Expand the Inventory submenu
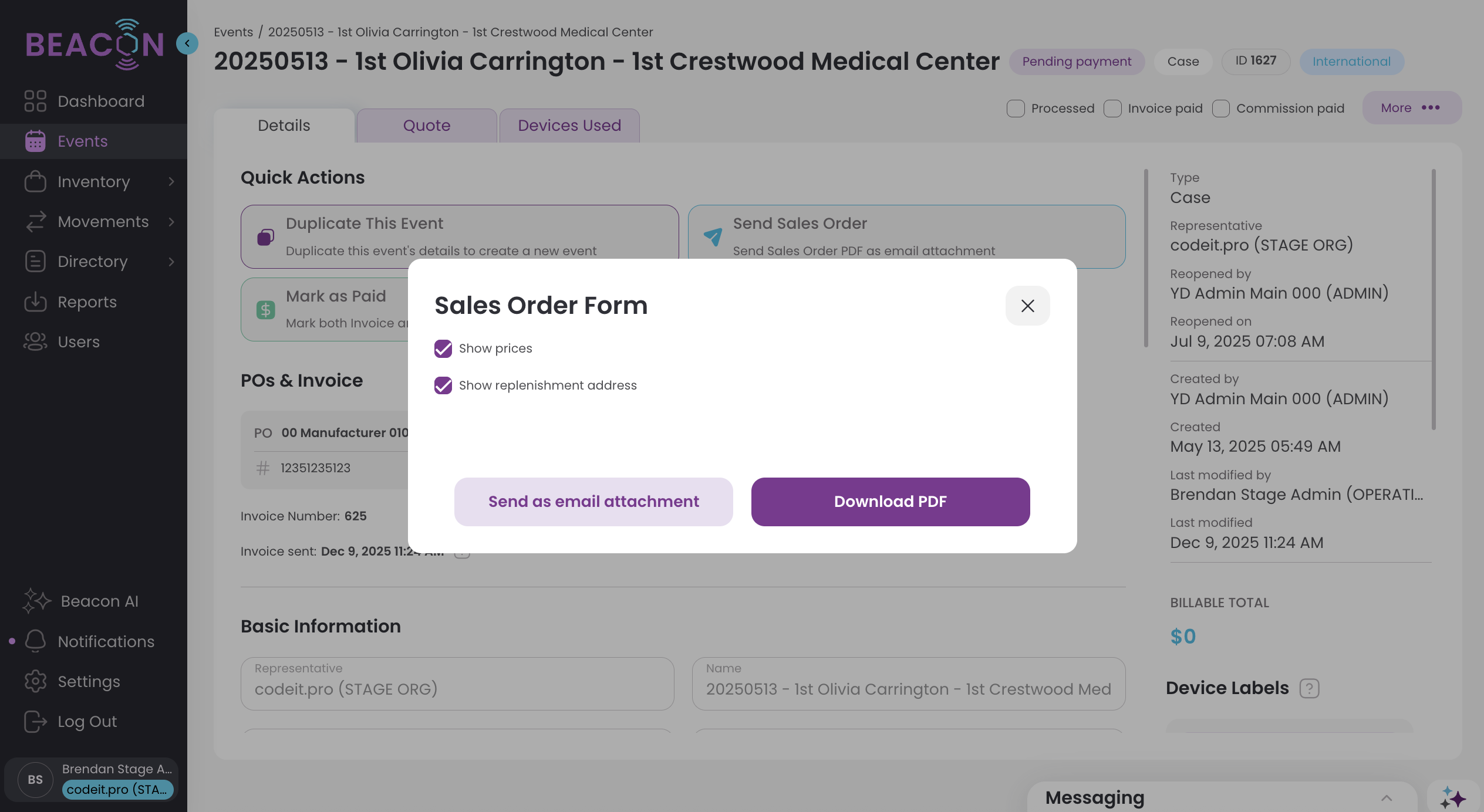This screenshot has width=1484, height=812. click(171, 182)
